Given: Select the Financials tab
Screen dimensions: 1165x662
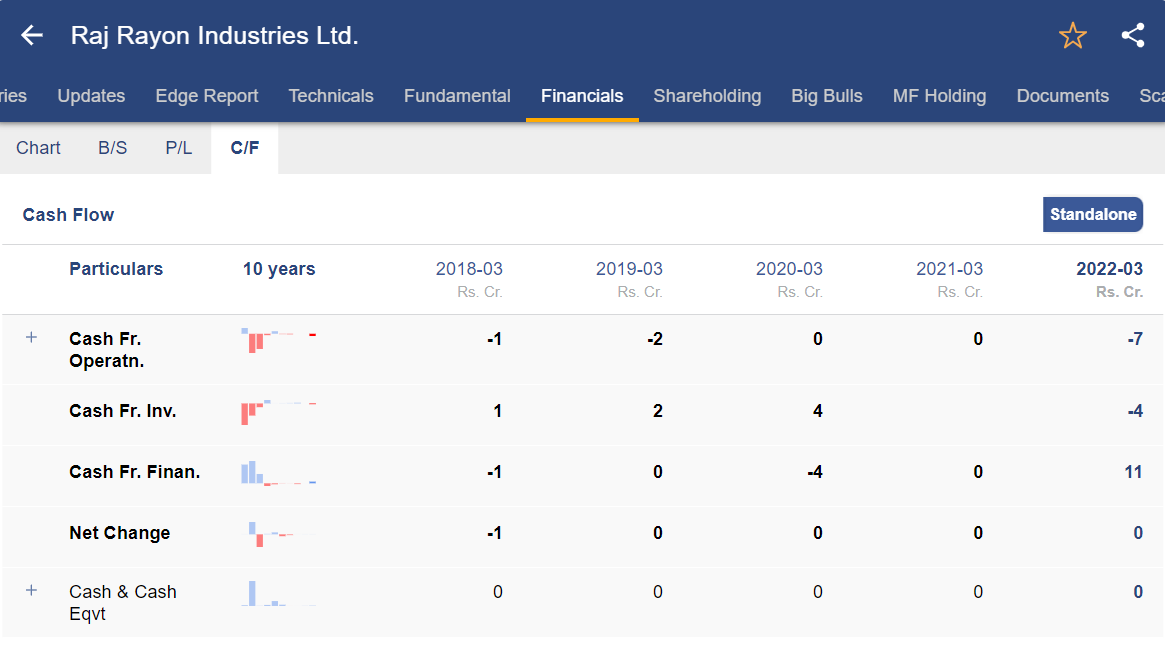Looking at the screenshot, I should (582, 96).
